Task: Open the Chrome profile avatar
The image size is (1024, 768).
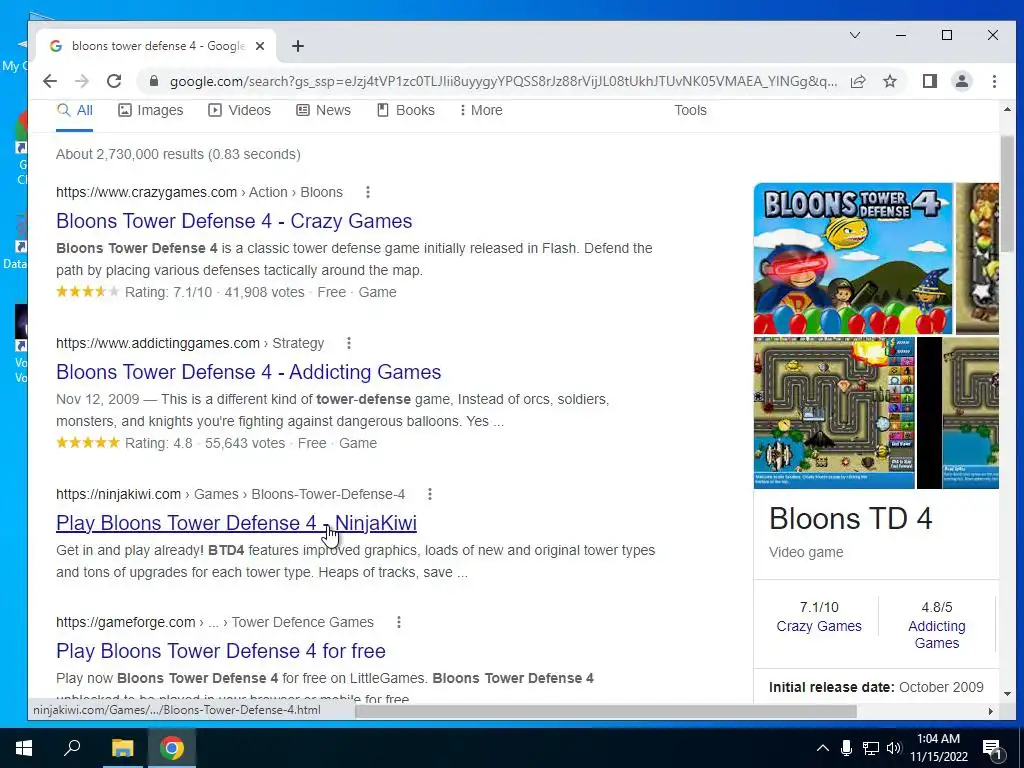Action: pos(962,81)
